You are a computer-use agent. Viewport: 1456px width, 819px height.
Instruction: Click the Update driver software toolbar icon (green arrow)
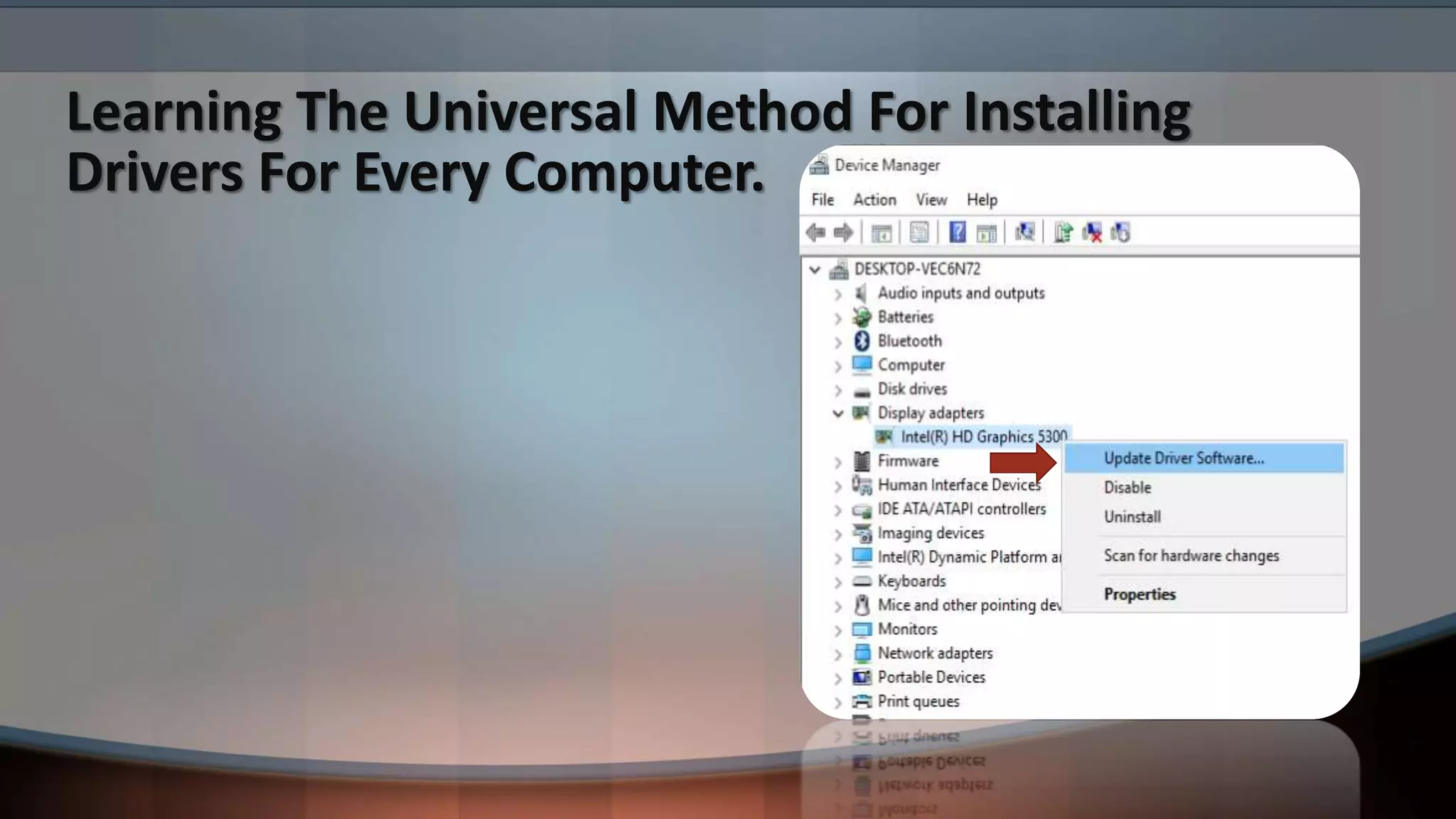point(1063,232)
